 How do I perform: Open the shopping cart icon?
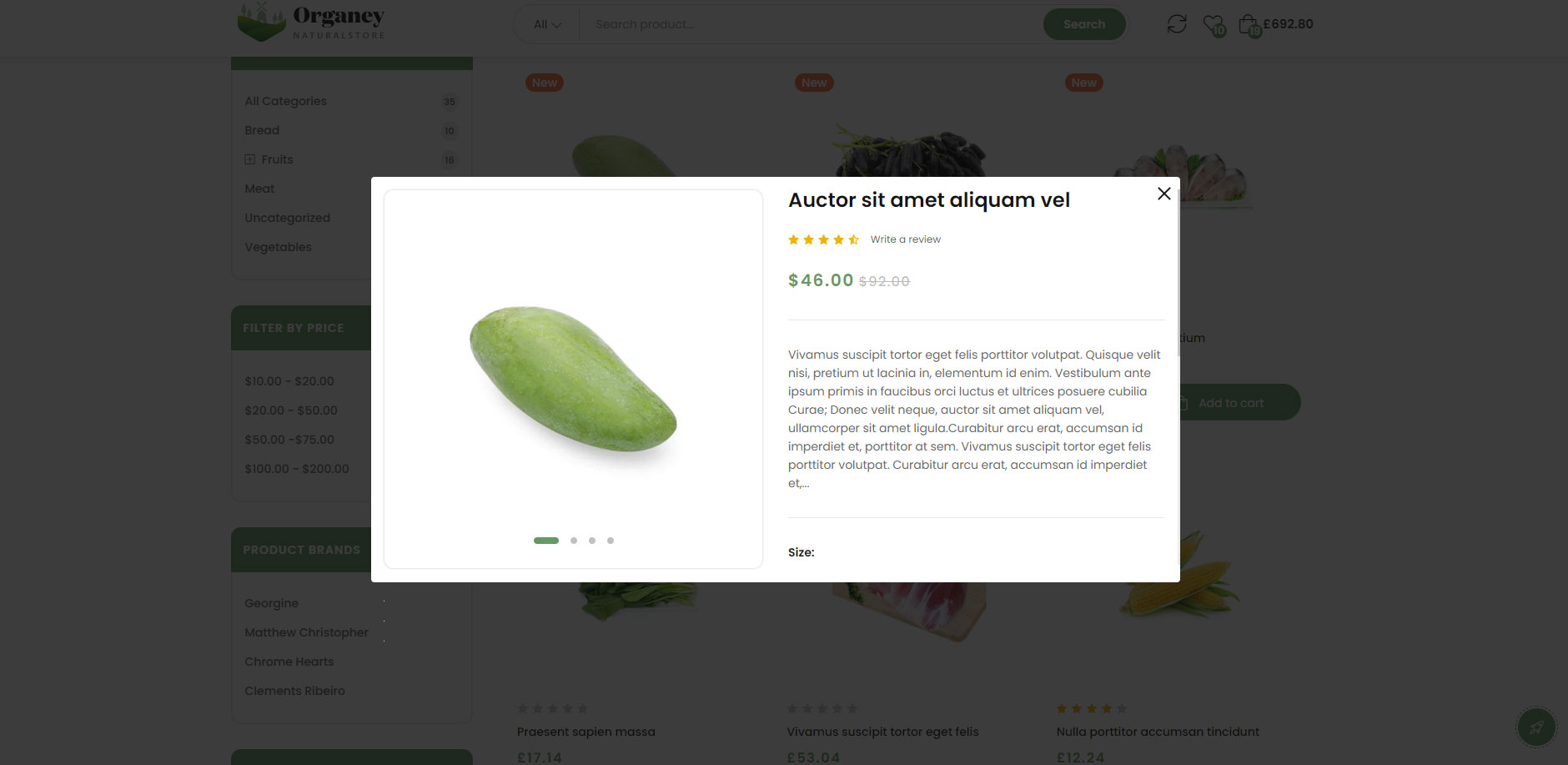click(1249, 25)
